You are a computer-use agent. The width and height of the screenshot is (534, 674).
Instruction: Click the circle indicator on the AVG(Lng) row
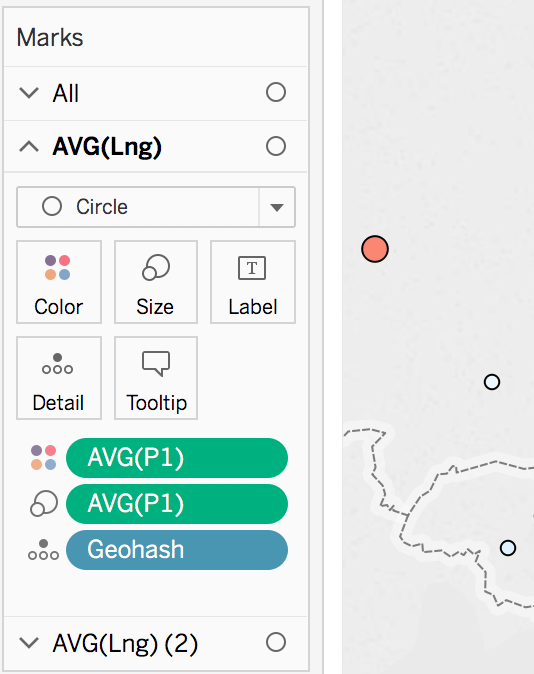pyautogui.click(x=276, y=146)
